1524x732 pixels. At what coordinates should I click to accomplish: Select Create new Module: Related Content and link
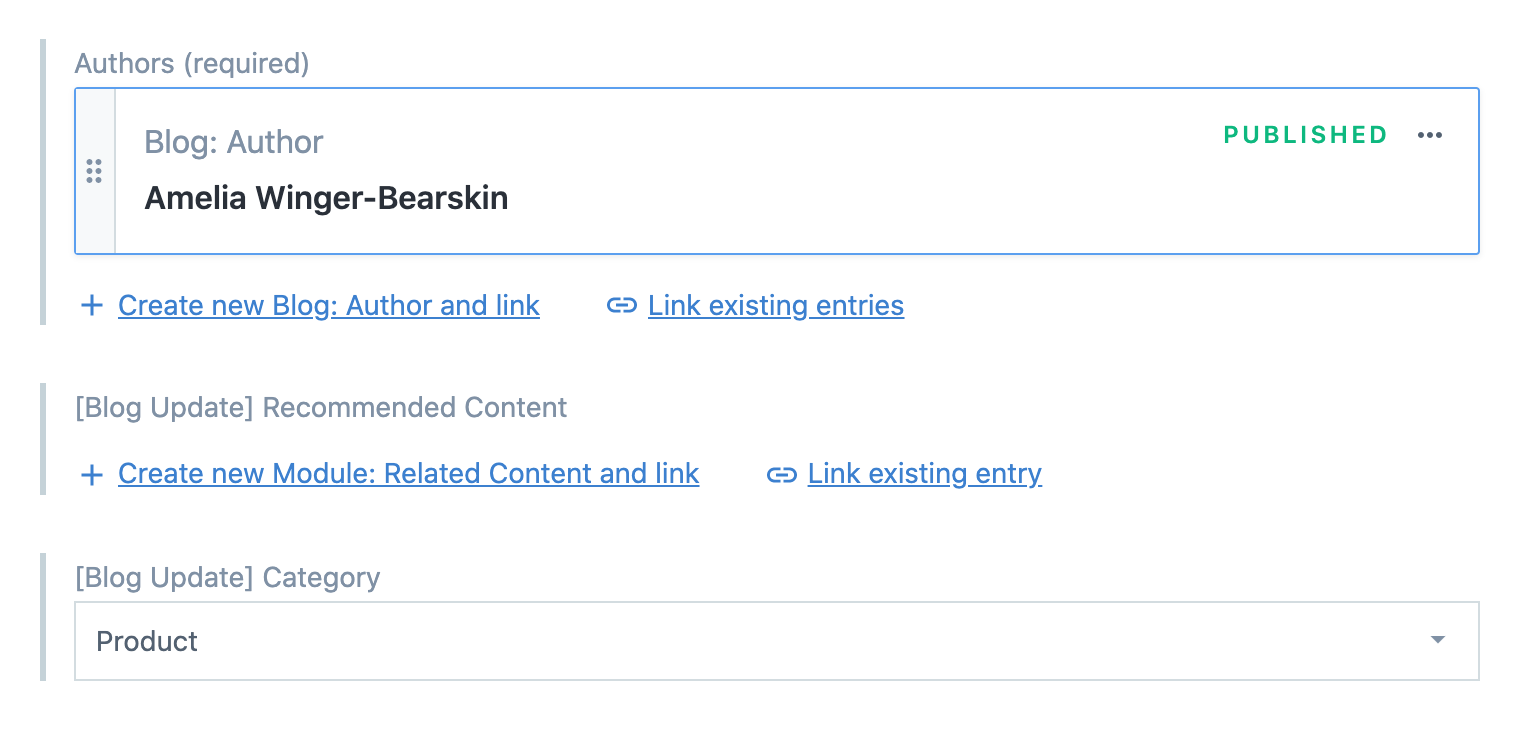pyautogui.click(x=408, y=473)
